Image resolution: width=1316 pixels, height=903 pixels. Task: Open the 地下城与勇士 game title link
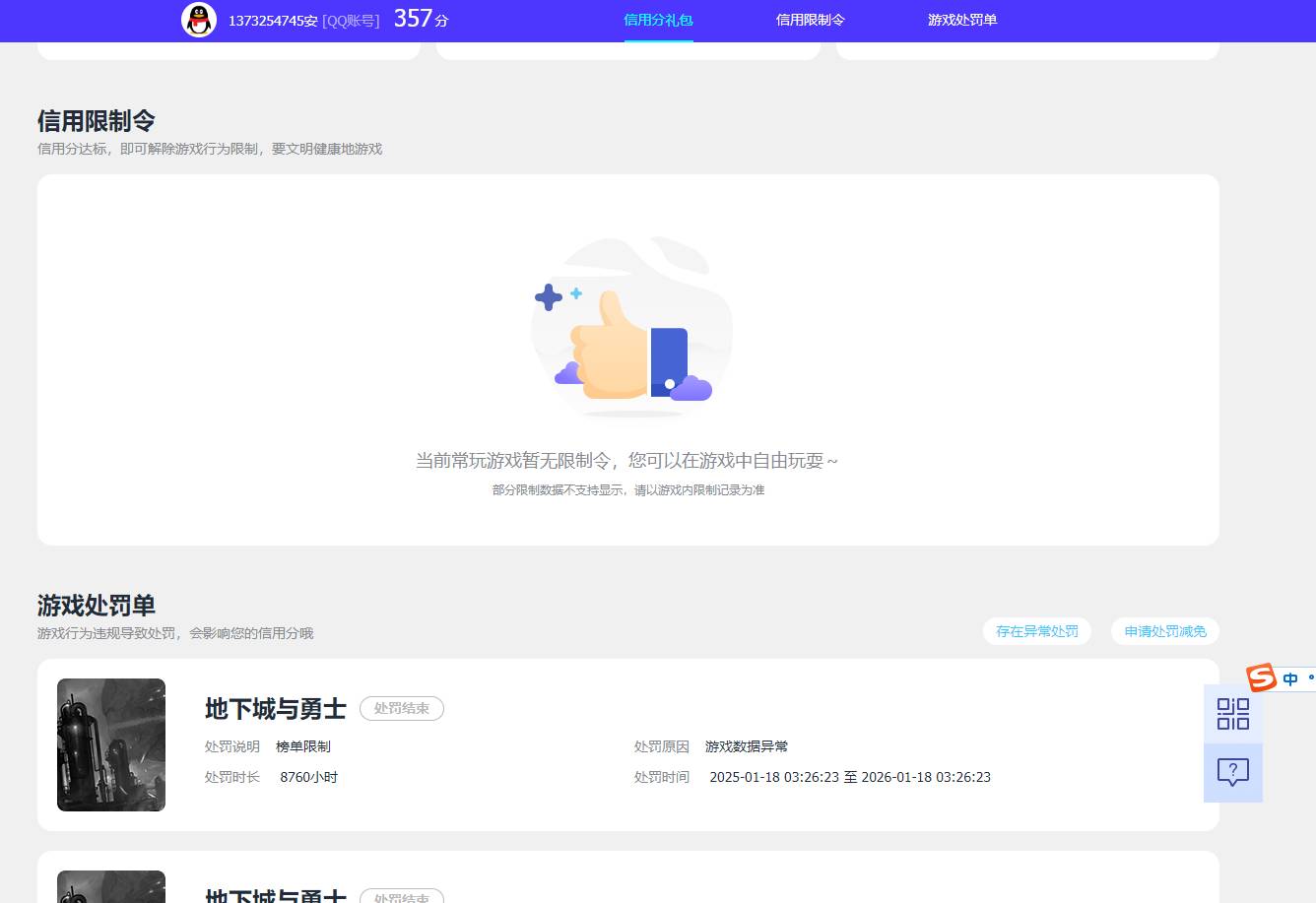274,709
